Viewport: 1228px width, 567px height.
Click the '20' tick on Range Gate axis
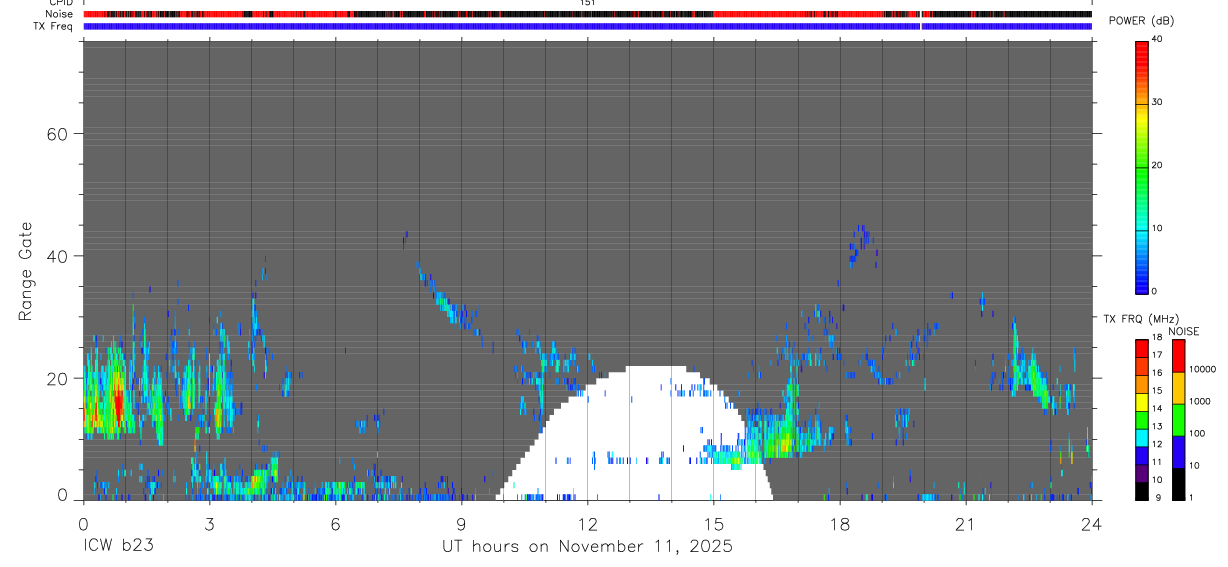pyautogui.click(x=58, y=378)
